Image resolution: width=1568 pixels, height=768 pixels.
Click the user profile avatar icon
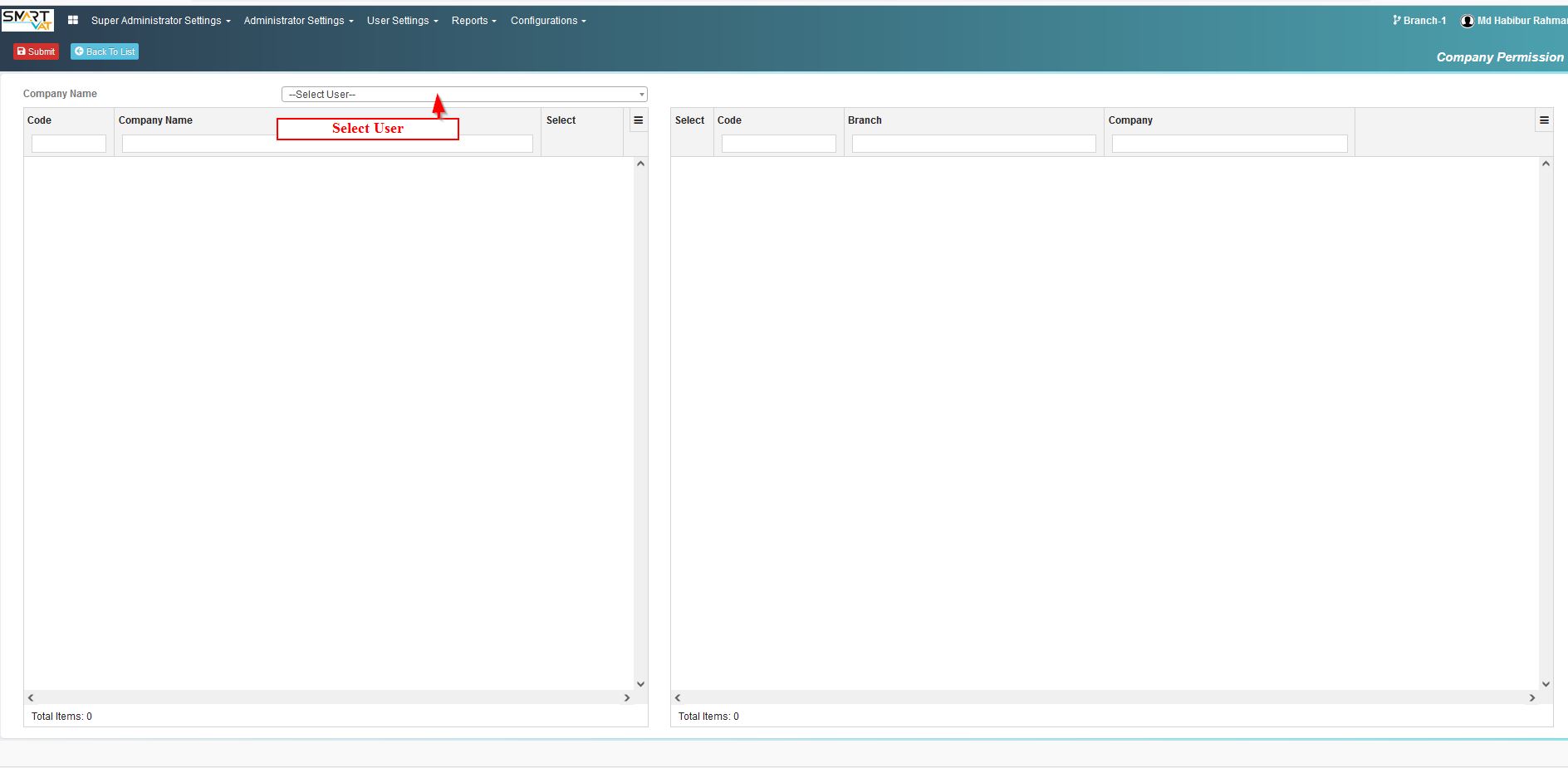1468,21
